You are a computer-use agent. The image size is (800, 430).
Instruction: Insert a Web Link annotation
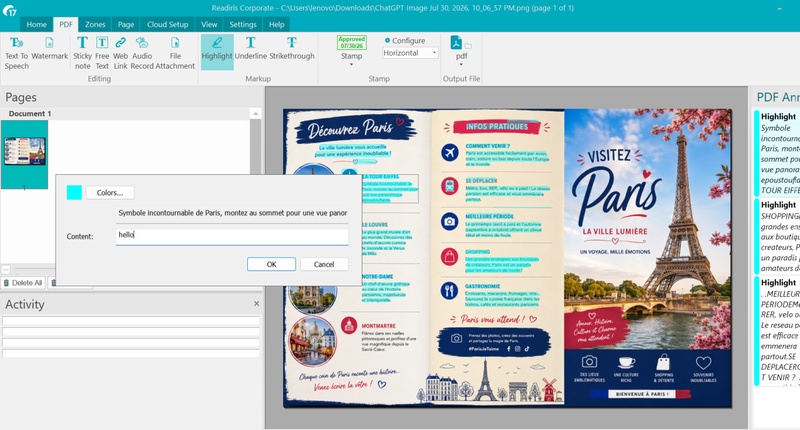pyautogui.click(x=120, y=53)
